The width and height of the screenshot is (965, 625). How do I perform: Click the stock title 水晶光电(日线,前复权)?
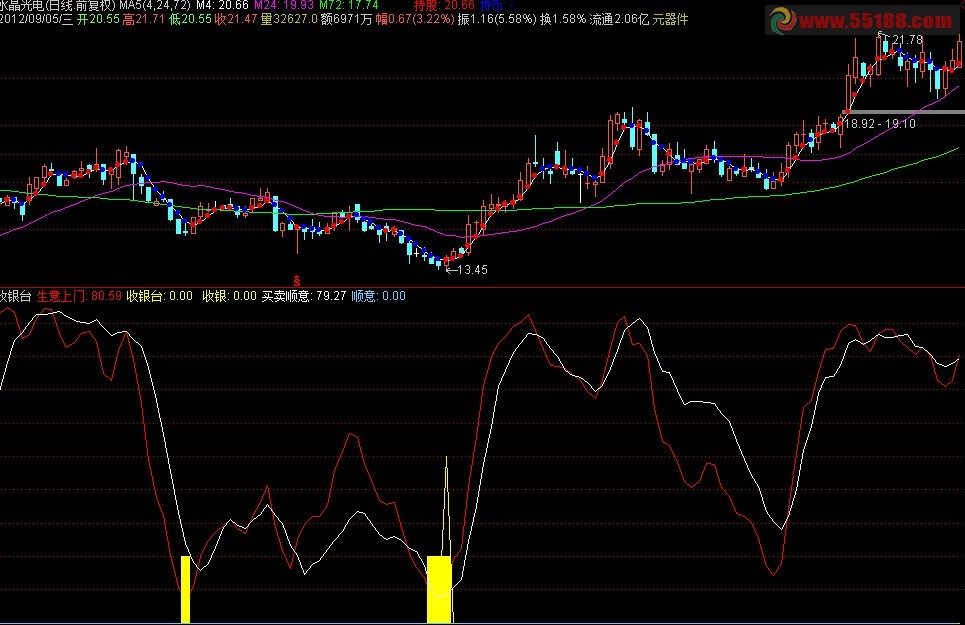tap(57, 5)
